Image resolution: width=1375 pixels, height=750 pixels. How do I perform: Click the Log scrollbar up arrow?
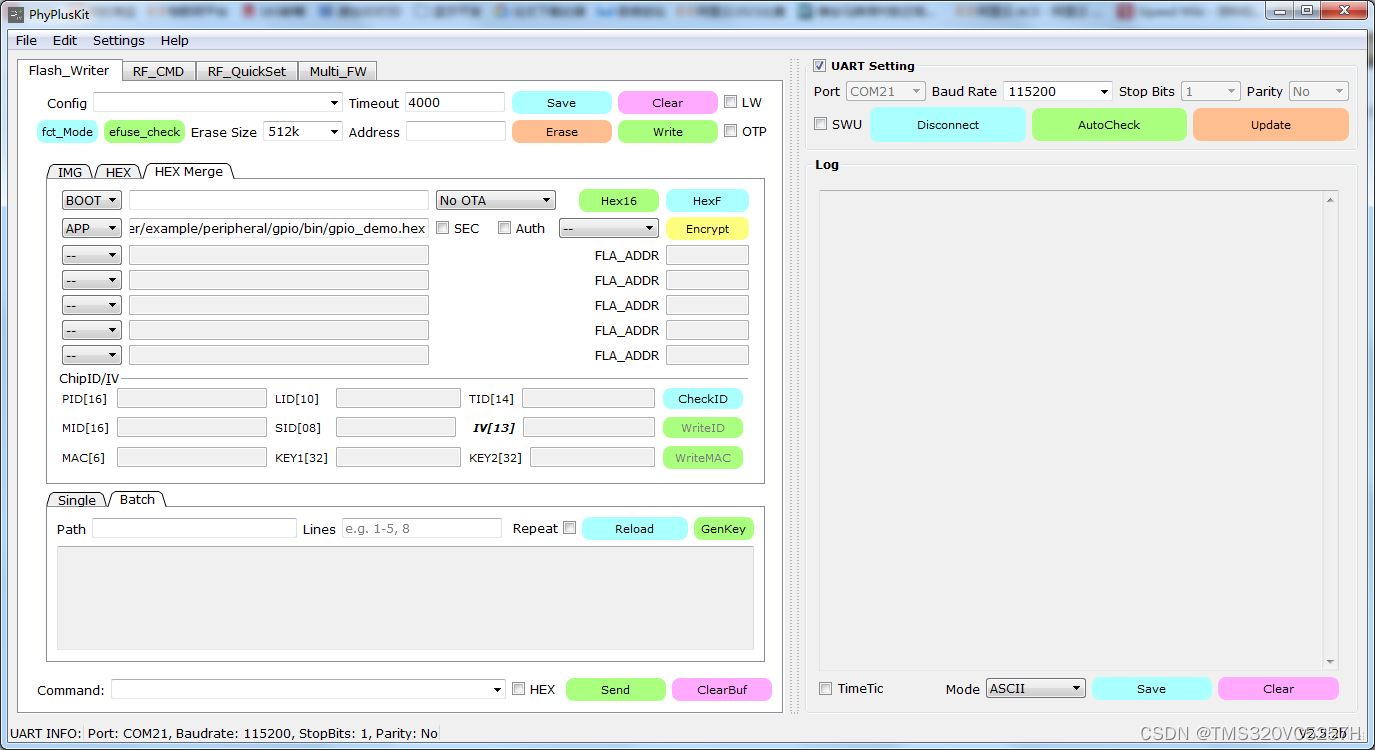pyautogui.click(x=1330, y=200)
